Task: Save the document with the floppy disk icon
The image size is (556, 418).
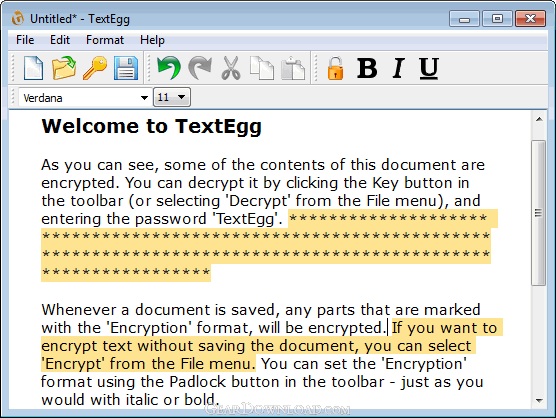Action: [126, 68]
